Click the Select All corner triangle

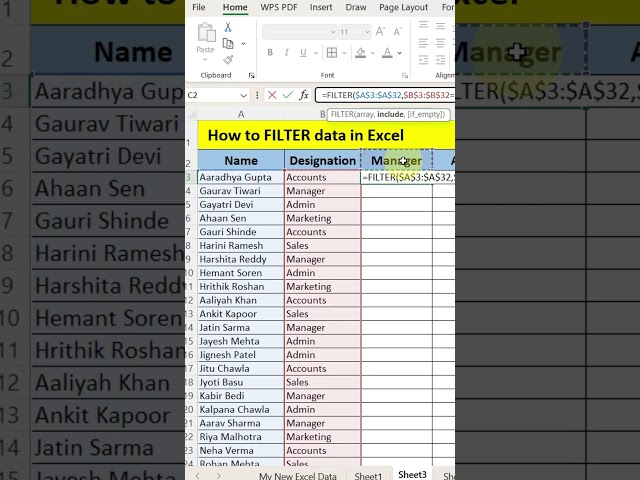click(x=191, y=115)
